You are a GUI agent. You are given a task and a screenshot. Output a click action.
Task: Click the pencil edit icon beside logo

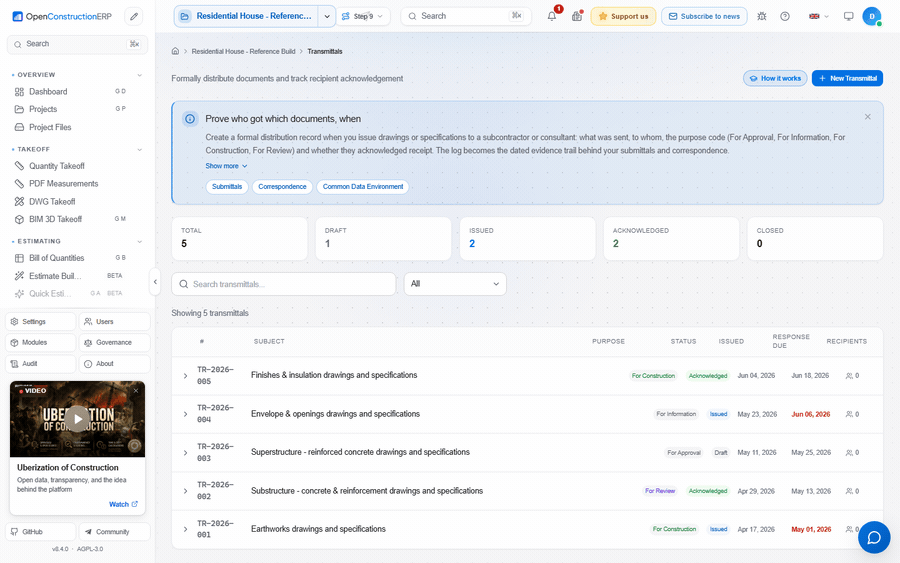coord(134,16)
